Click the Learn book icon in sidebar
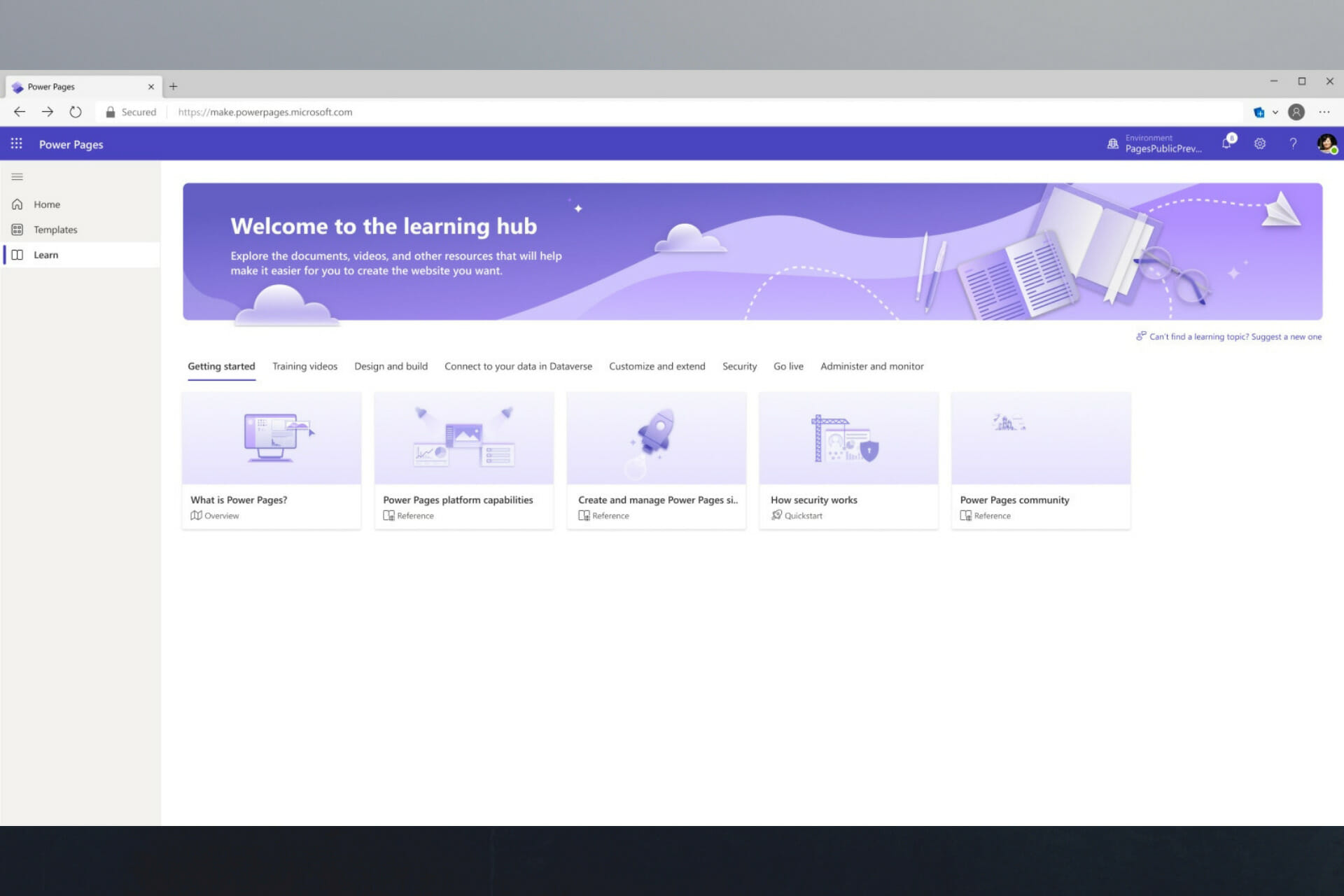Image resolution: width=1344 pixels, height=896 pixels. click(17, 255)
